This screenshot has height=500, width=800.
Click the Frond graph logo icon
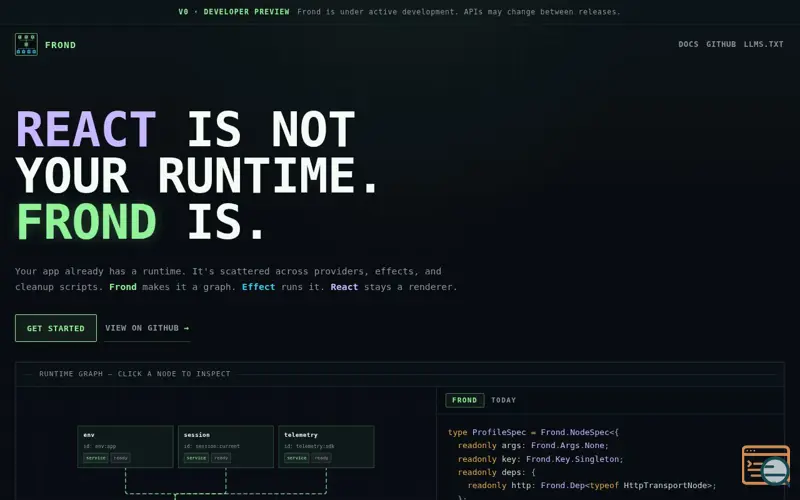(27, 44)
